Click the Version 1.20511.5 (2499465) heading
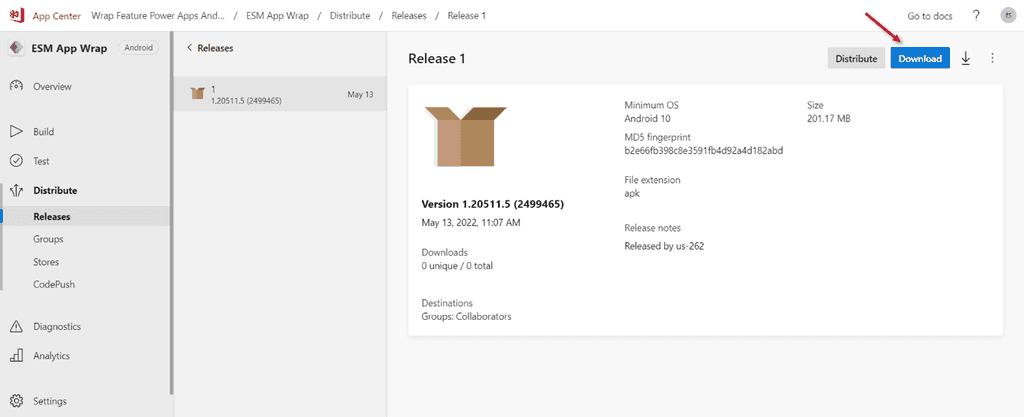The height and width of the screenshot is (417, 1024). pos(493,204)
